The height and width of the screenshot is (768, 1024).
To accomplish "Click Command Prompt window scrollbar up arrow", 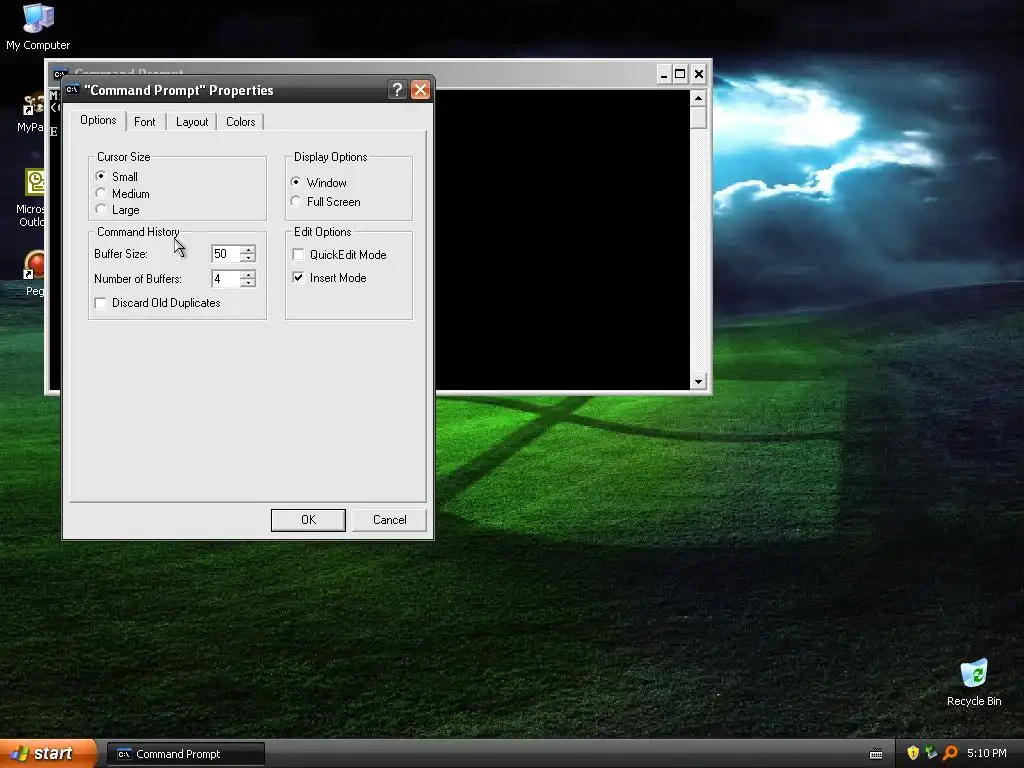I will 698,99.
